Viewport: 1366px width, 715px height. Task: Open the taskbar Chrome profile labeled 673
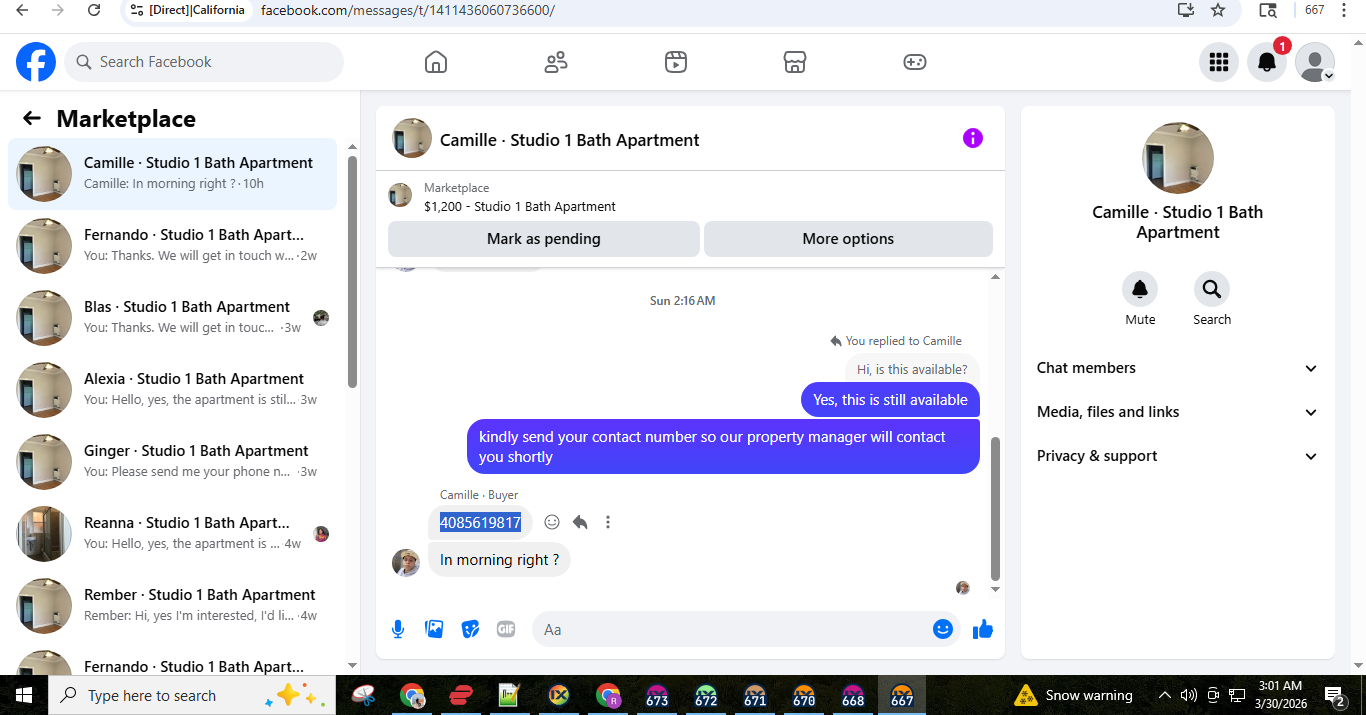tap(657, 695)
